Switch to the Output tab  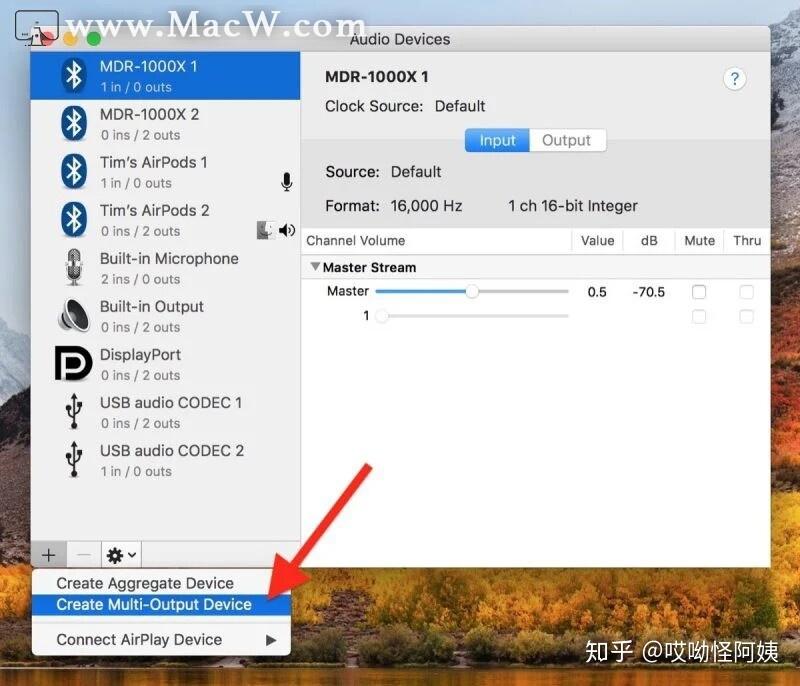click(567, 140)
